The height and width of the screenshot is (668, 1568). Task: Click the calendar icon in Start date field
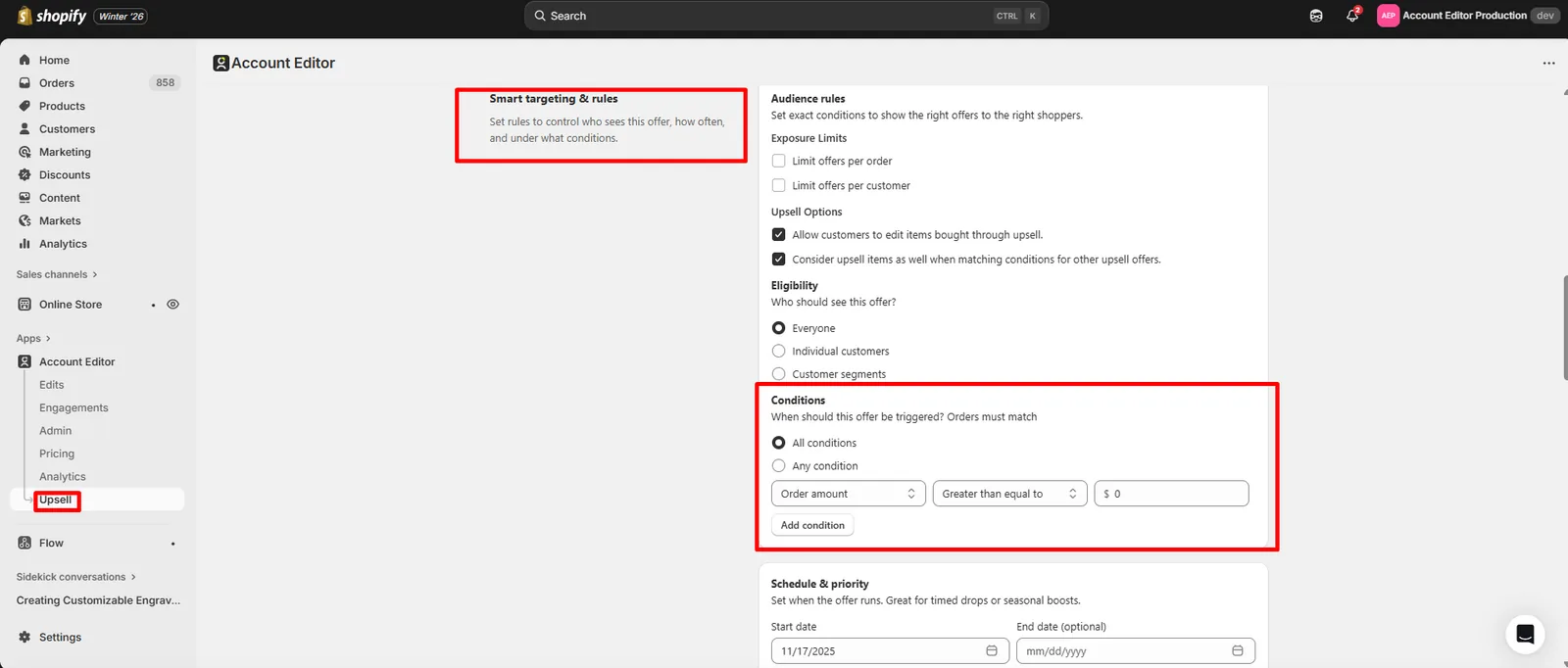click(992, 650)
